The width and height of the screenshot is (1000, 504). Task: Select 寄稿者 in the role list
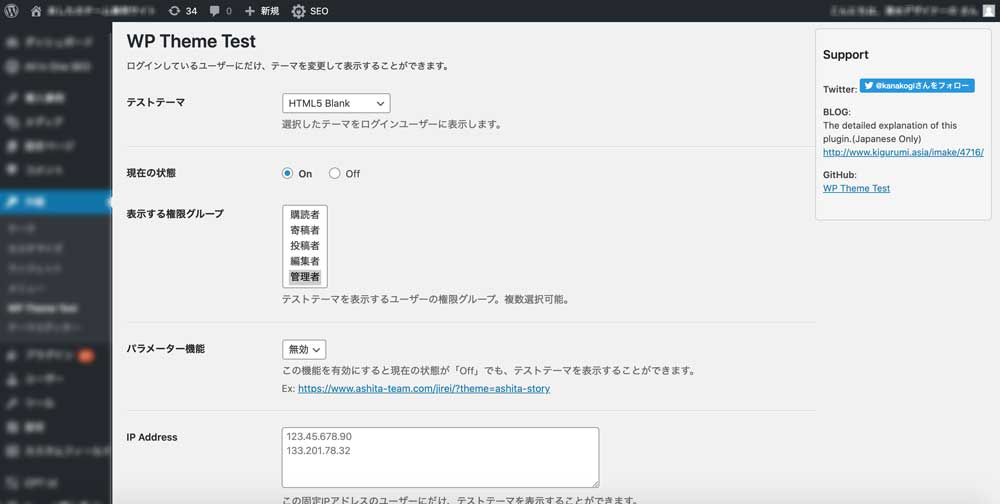point(305,230)
